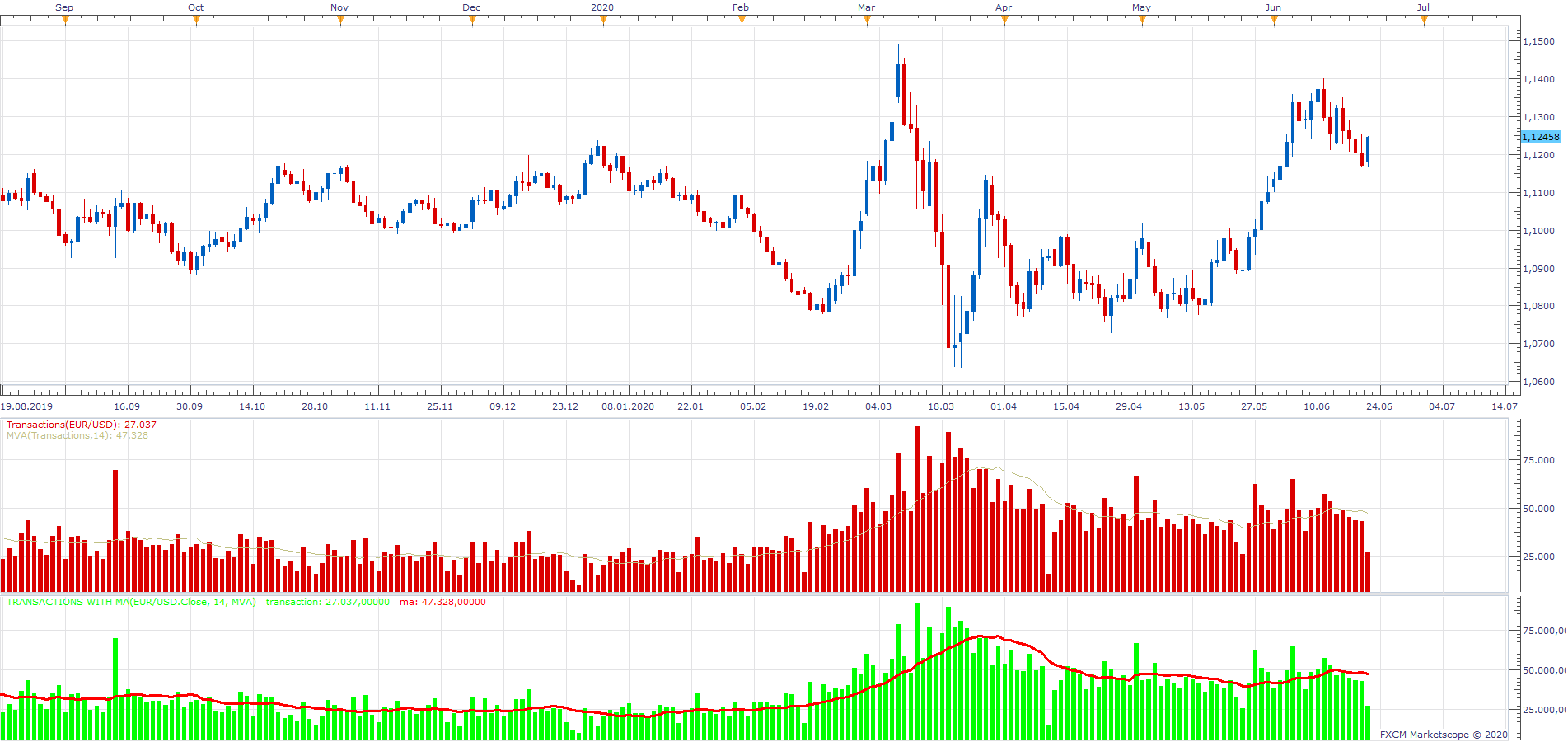Click the 1,0600 price axis label
Image resolution: width=1568 pixels, height=742 pixels.
(1538, 382)
